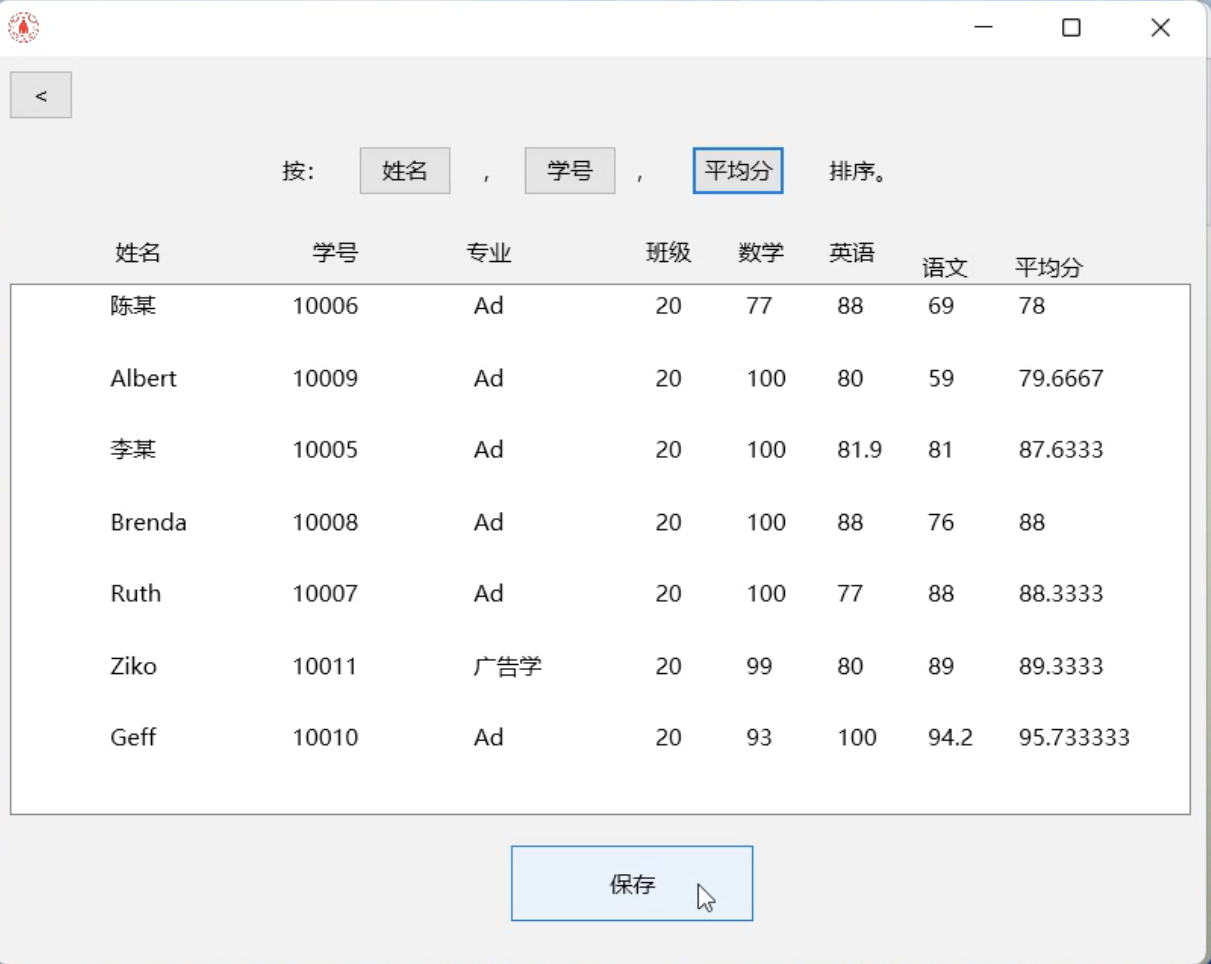The width and height of the screenshot is (1211, 964).
Task: Click the 姓名 column header
Action: coord(137,253)
